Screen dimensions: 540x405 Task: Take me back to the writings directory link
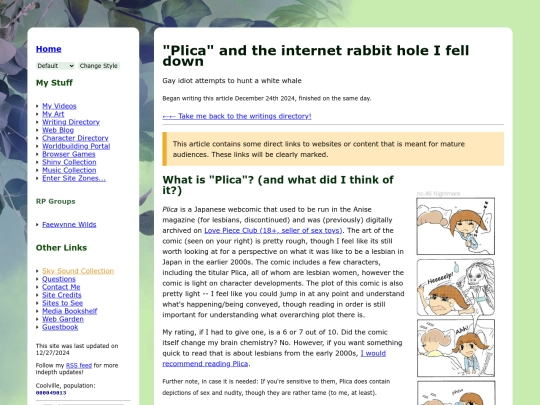coord(237,116)
